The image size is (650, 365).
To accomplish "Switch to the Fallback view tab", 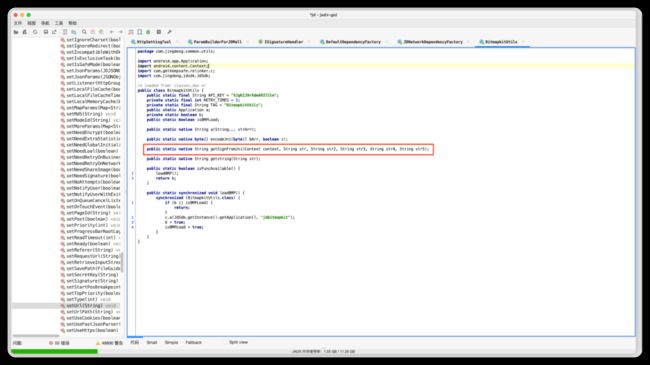I will click(194, 343).
